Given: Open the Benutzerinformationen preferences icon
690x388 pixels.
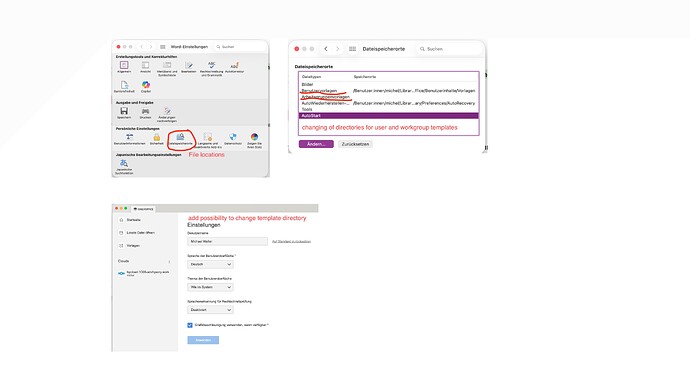Looking at the screenshot, I should point(129,139).
